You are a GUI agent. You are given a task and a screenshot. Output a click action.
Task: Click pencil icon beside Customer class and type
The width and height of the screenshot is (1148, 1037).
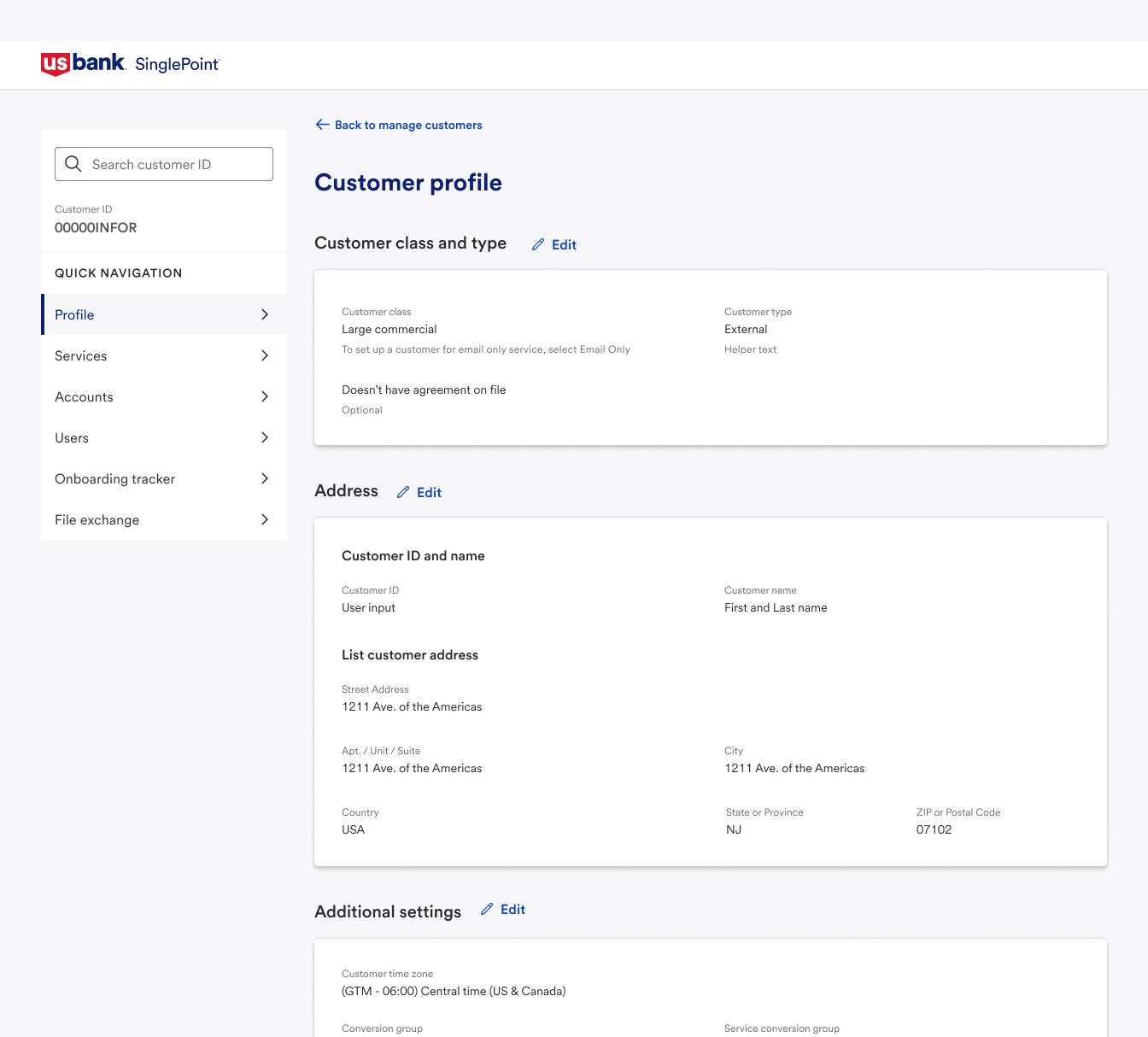[538, 244]
